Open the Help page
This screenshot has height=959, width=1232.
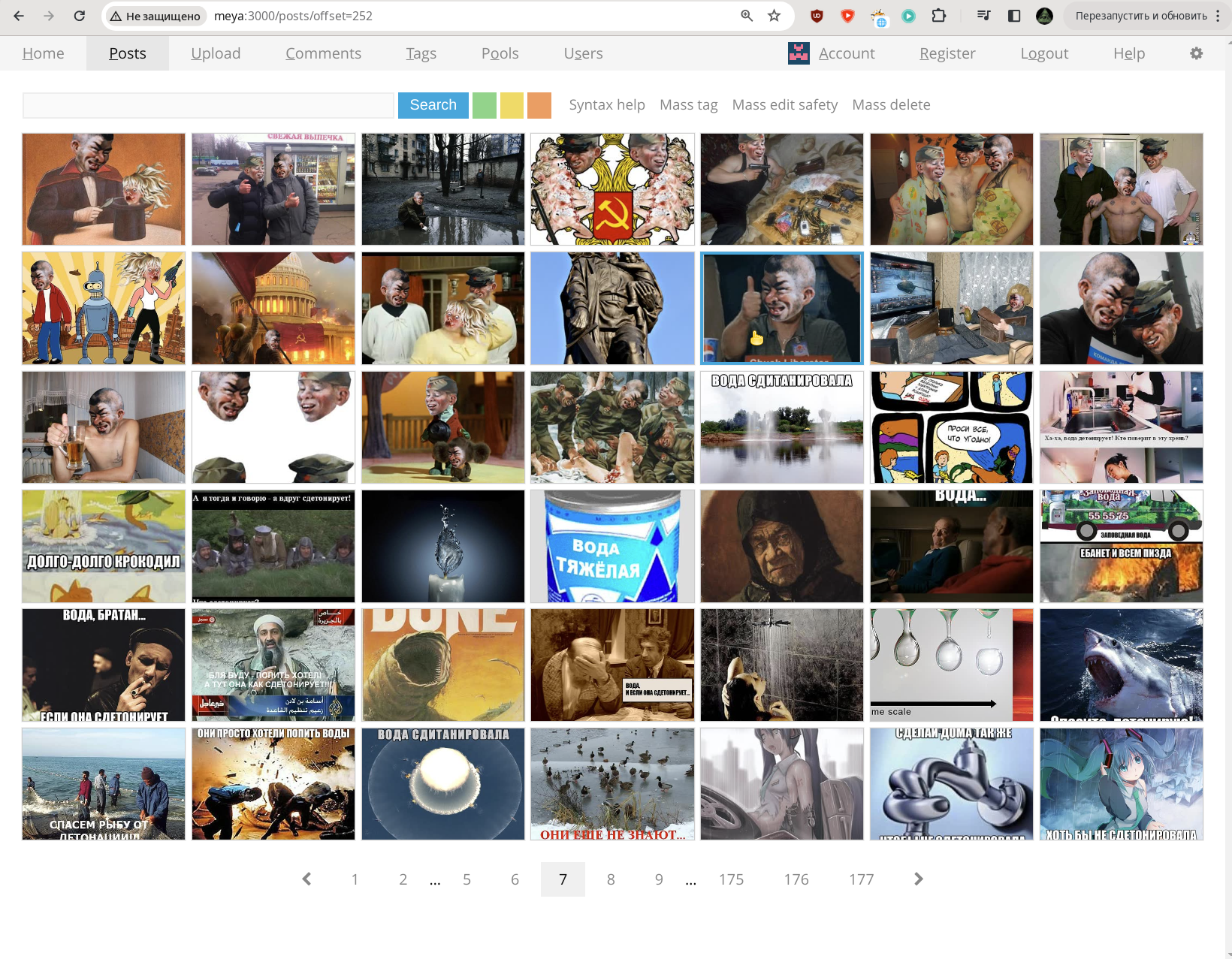tap(1129, 53)
